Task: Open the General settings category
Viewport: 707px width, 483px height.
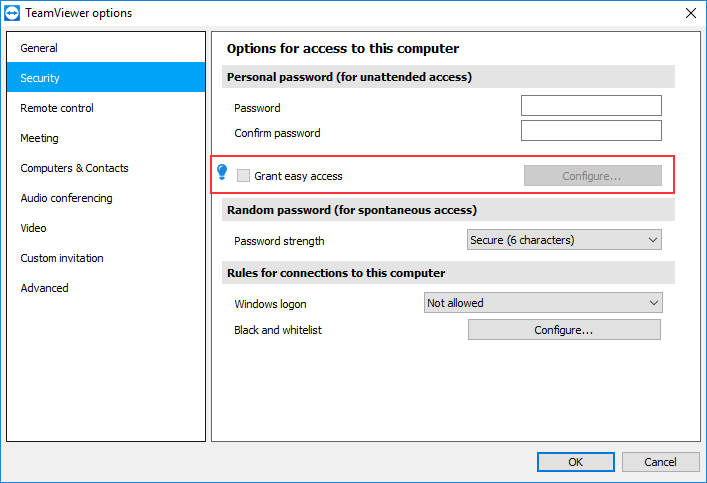Action: pyautogui.click(x=106, y=48)
